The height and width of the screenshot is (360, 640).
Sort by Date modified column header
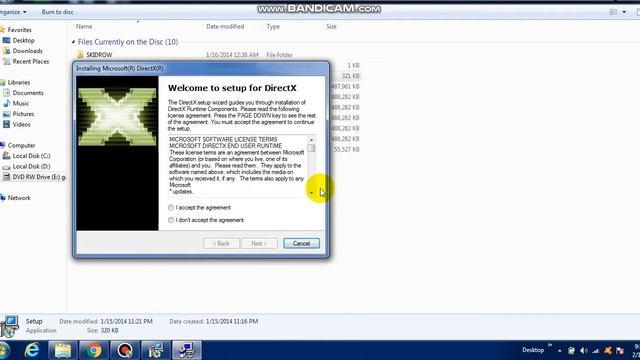click(x=225, y=27)
